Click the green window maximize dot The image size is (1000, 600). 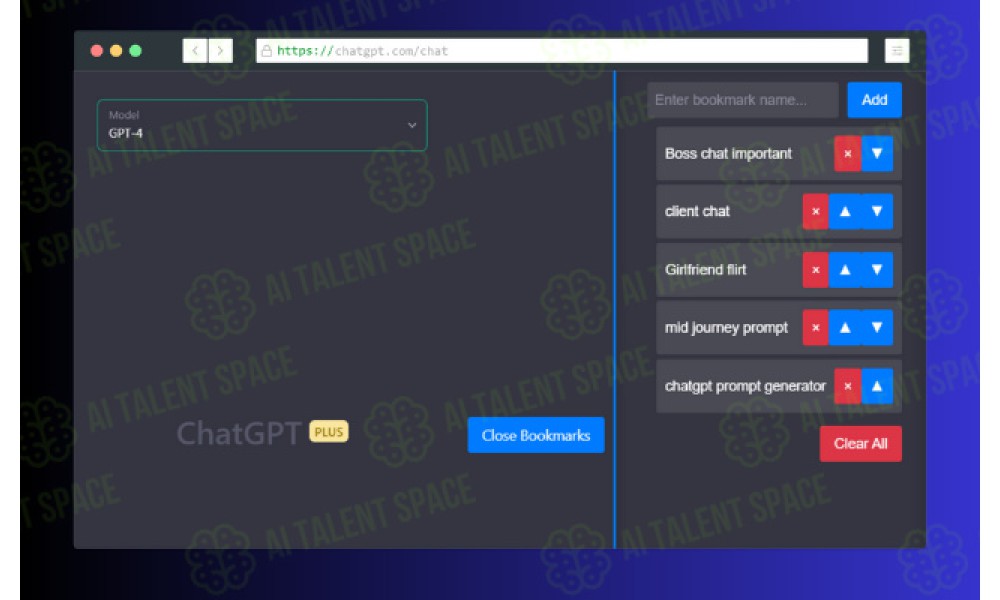pos(135,51)
